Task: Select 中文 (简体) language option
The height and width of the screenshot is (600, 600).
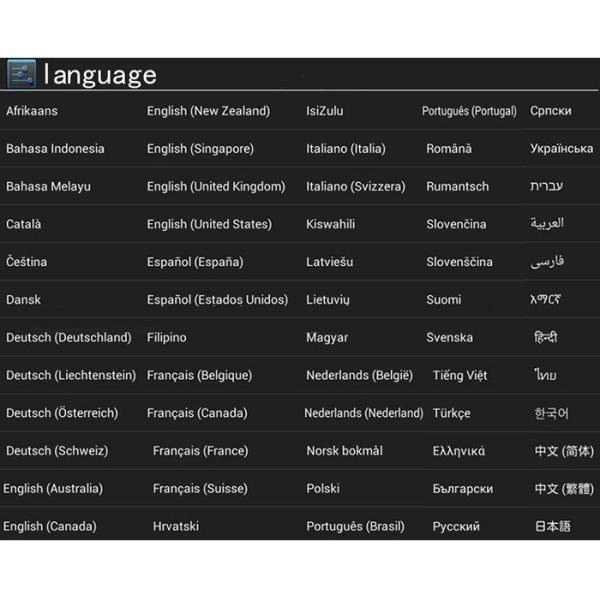Action: tap(563, 451)
